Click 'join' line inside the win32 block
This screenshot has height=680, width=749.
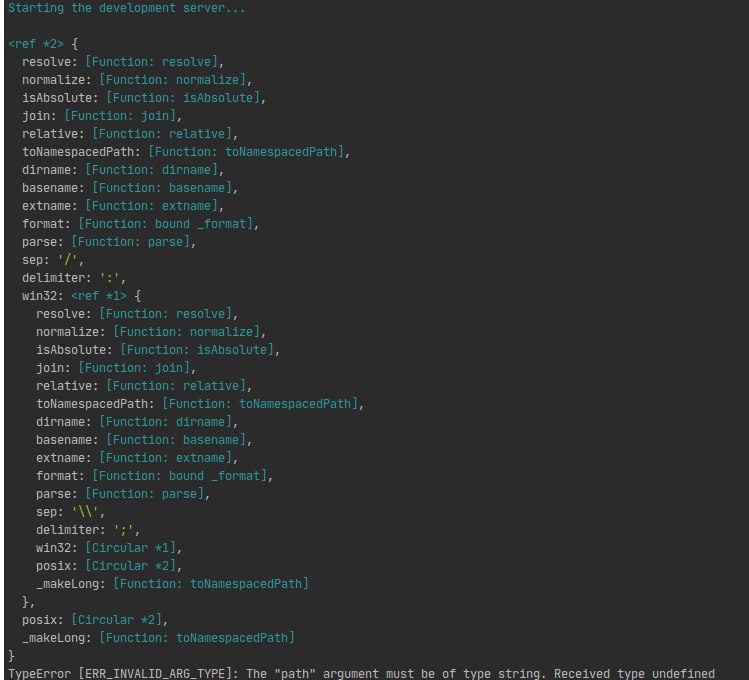116,368
